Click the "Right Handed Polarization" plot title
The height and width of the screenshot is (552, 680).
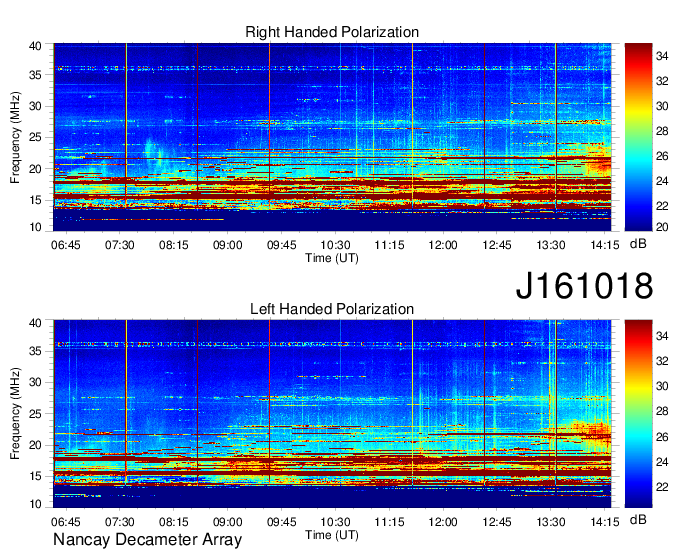pos(332,32)
